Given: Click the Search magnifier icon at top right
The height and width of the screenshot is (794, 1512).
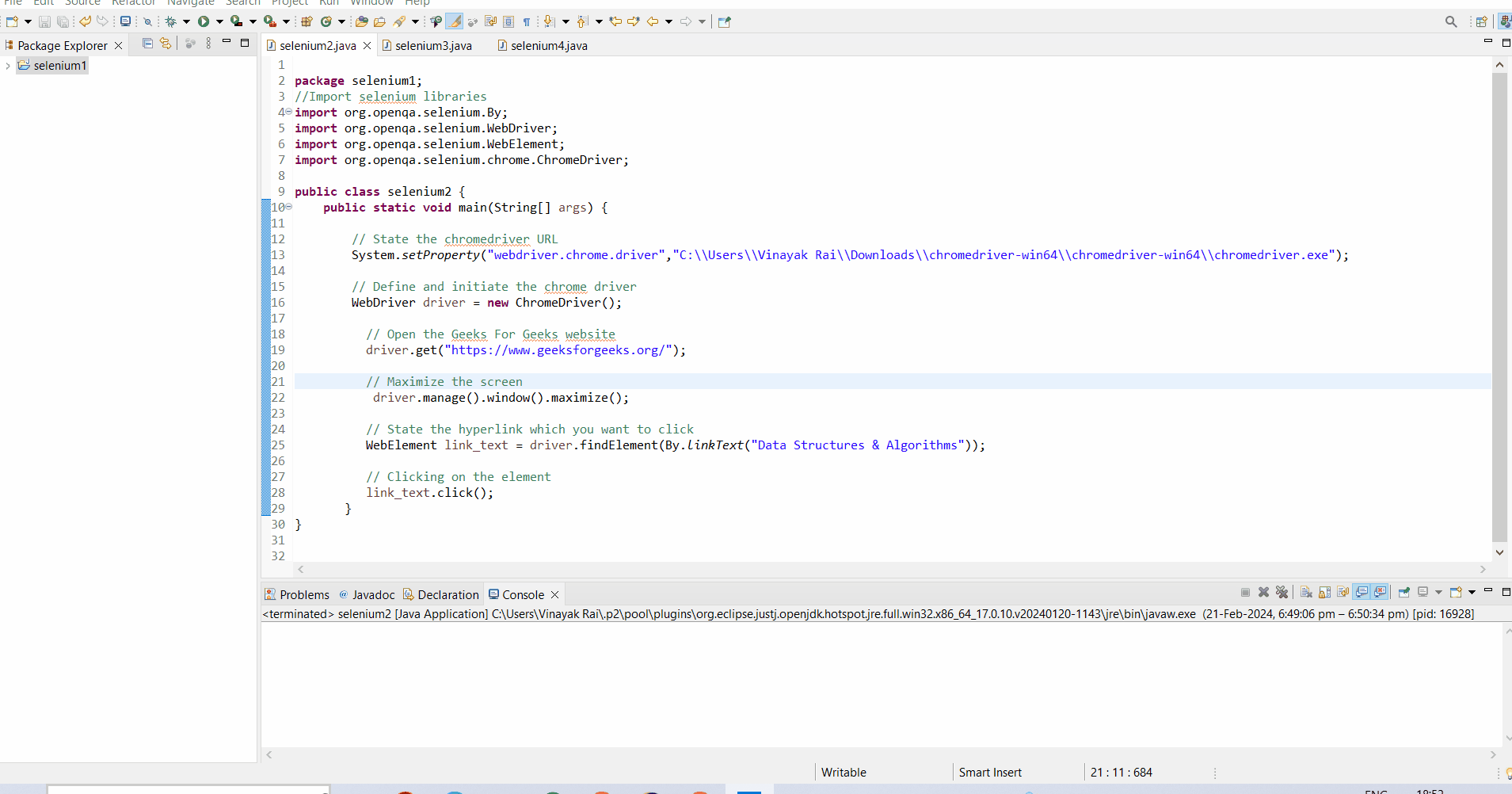Looking at the screenshot, I should click(1451, 21).
